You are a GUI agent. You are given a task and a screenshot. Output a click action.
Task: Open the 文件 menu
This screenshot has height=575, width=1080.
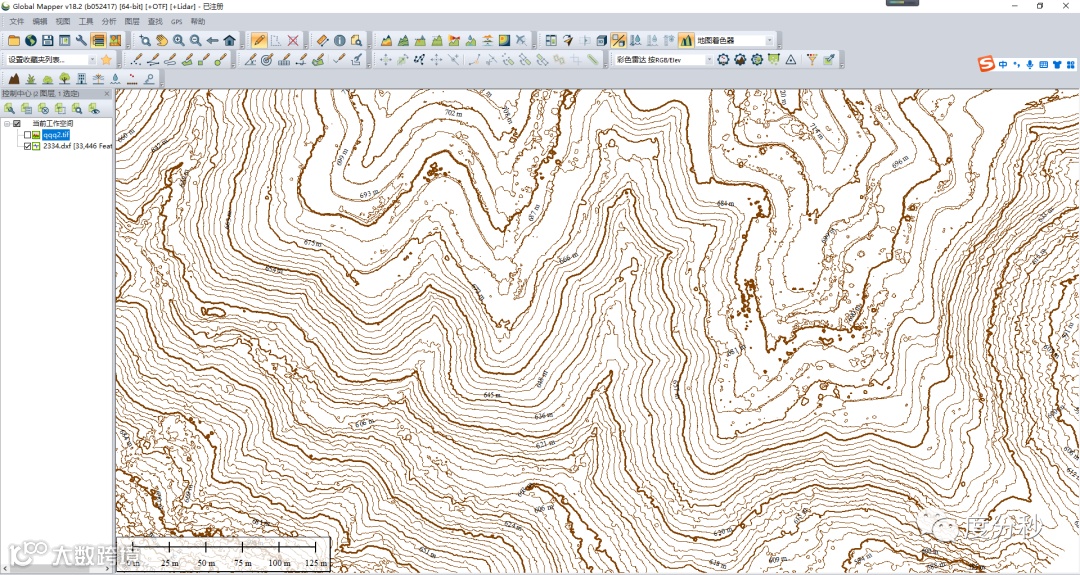[x=17, y=21]
